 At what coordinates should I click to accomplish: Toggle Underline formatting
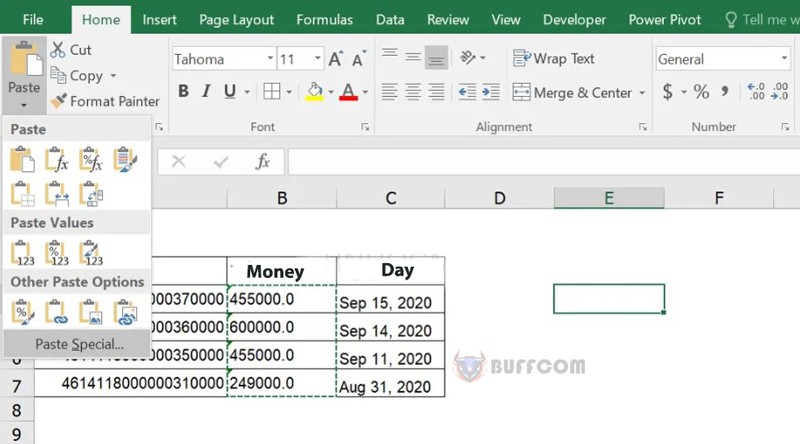click(230, 91)
